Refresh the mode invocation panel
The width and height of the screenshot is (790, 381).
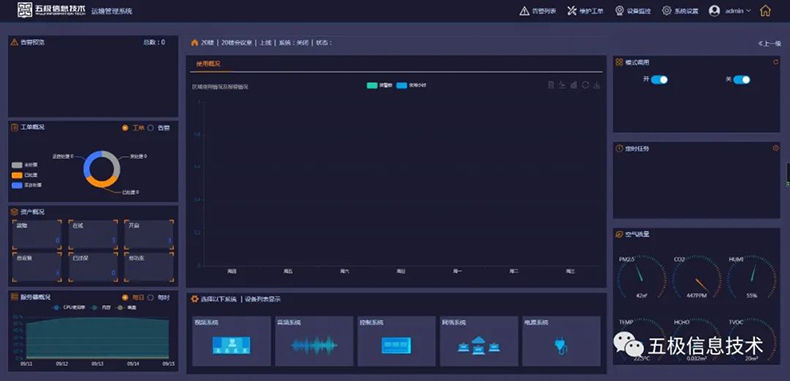(x=775, y=62)
